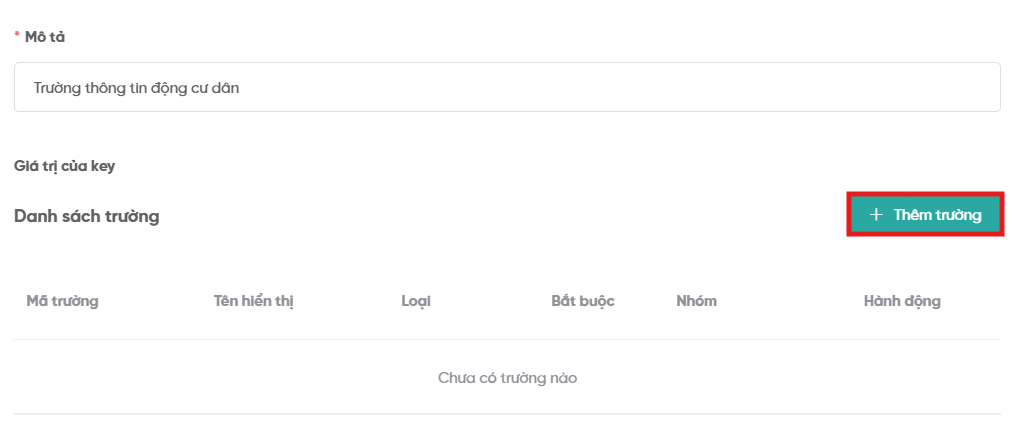
Task: Click the Hành động column header
Action: pyautogui.click(x=902, y=301)
